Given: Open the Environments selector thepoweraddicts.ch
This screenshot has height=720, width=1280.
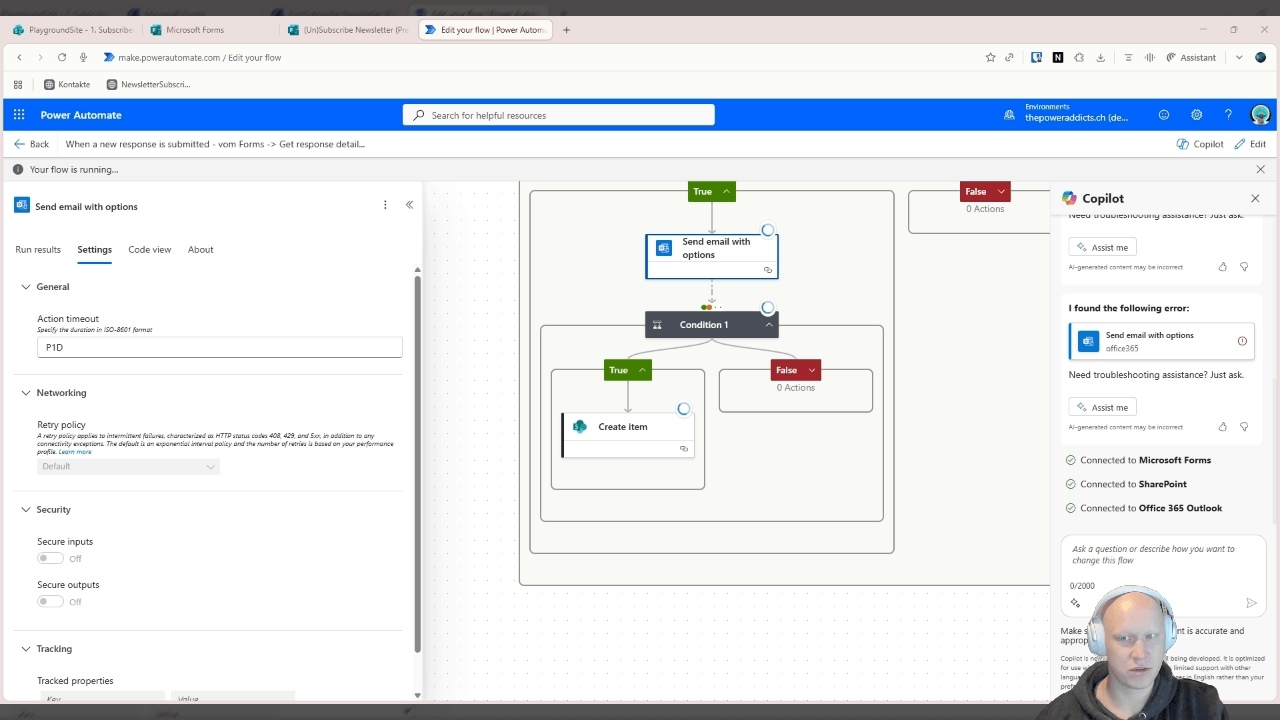Looking at the screenshot, I should click(1067, 113).
